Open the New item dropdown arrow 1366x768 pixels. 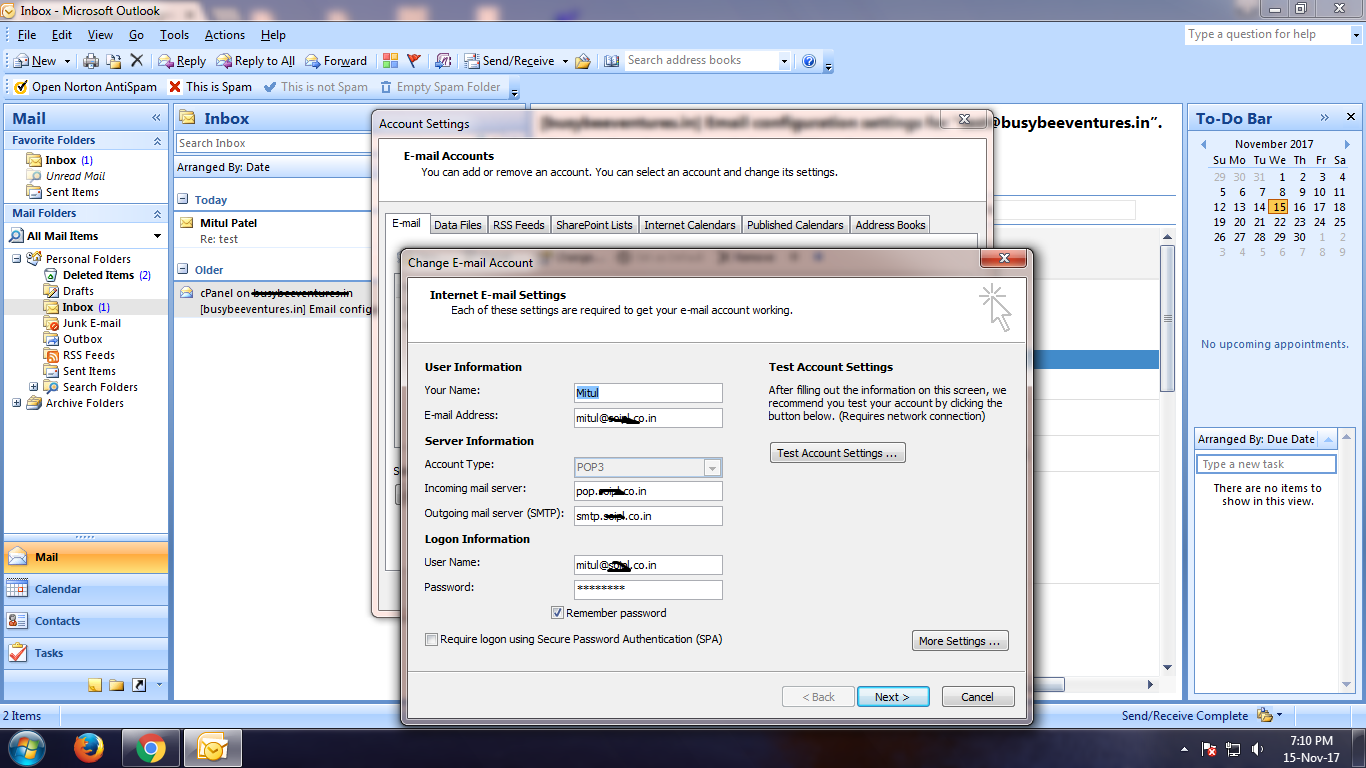coord(66,61)
